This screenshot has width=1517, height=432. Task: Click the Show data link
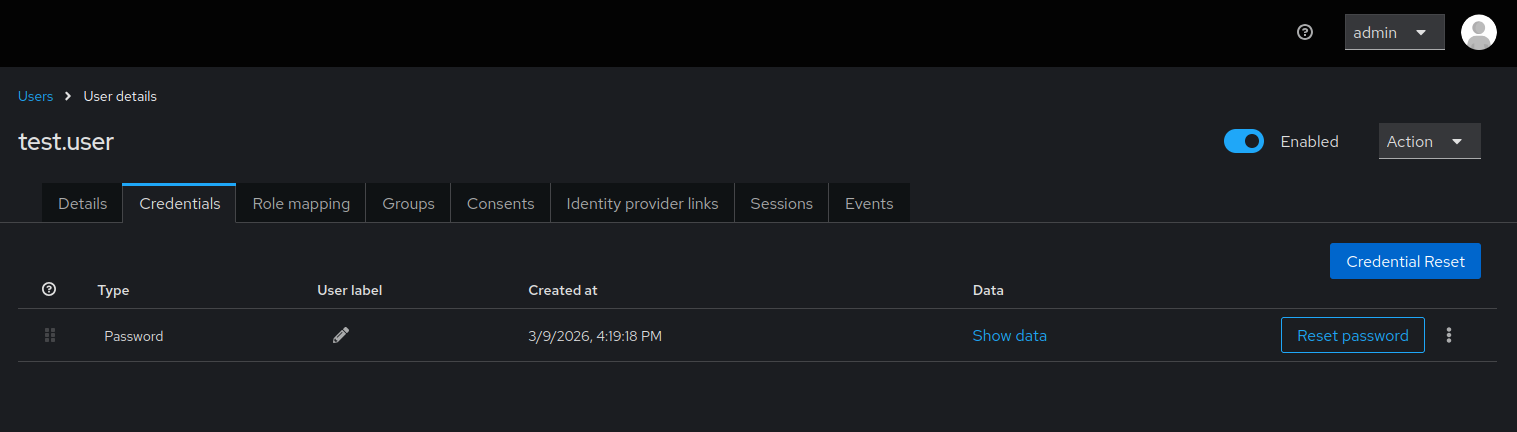point(1009,336)
